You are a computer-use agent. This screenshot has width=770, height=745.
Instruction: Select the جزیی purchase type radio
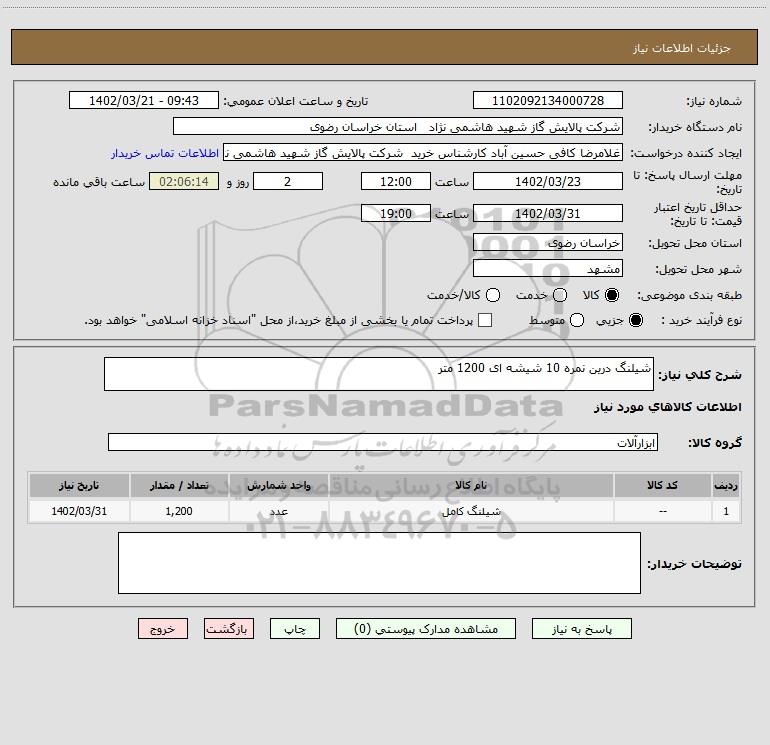point(635,320)
